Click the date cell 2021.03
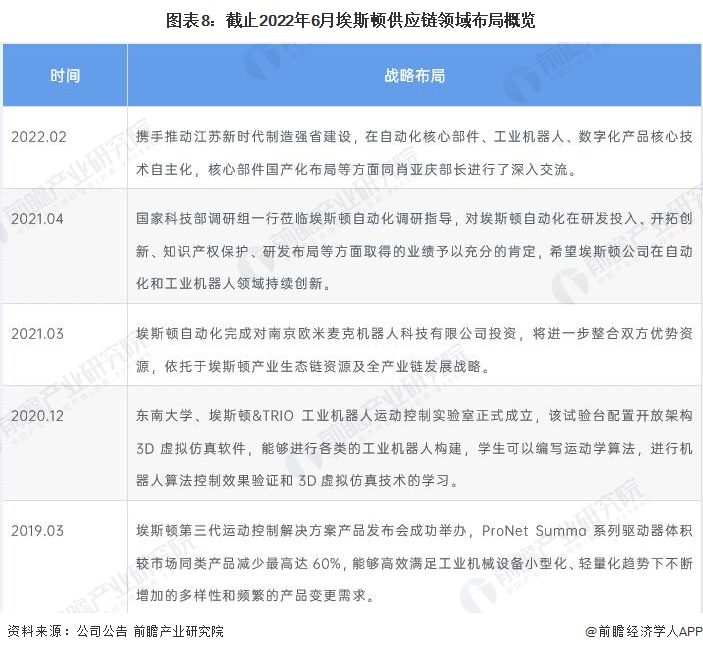 [x=38, y=334]
